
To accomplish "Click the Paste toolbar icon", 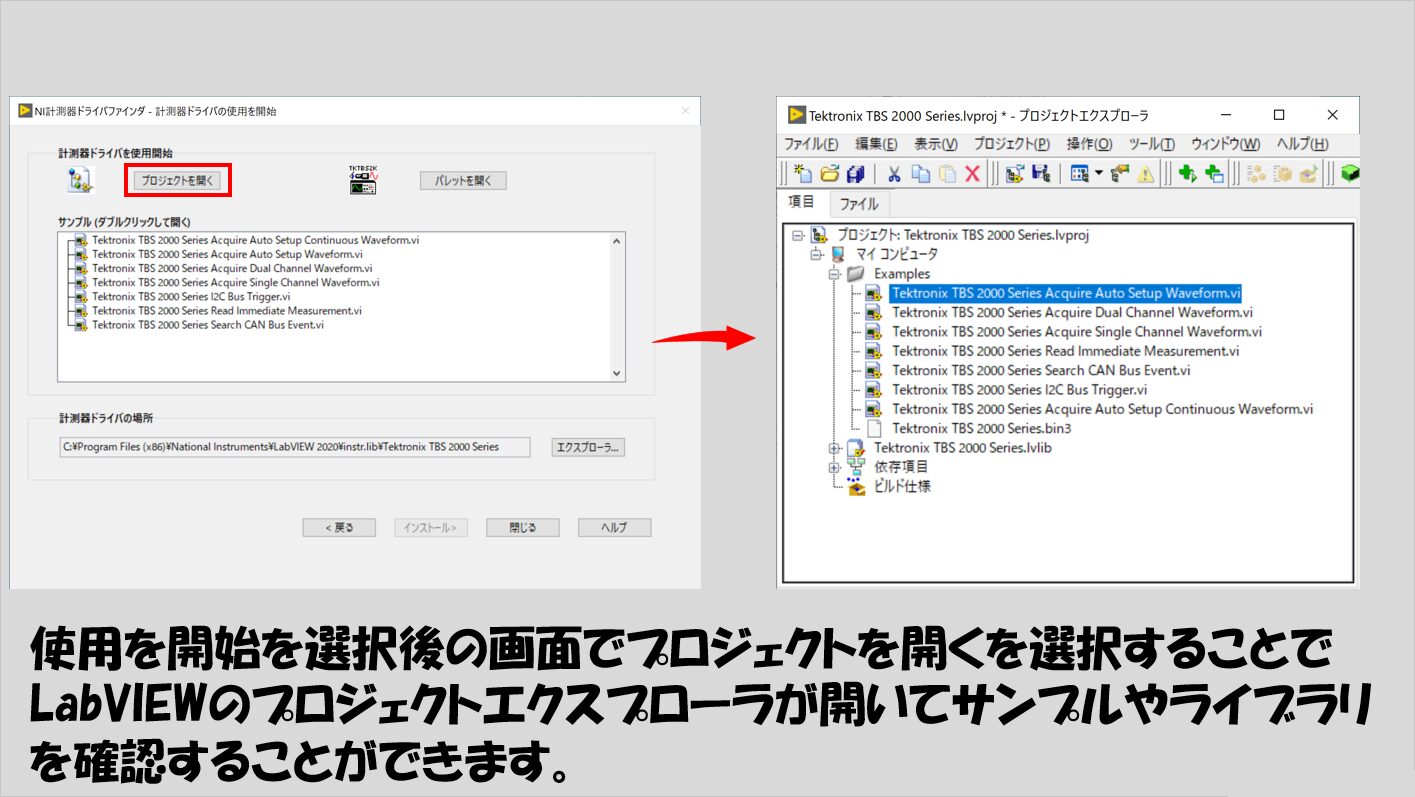I will [x=947, y=174].
